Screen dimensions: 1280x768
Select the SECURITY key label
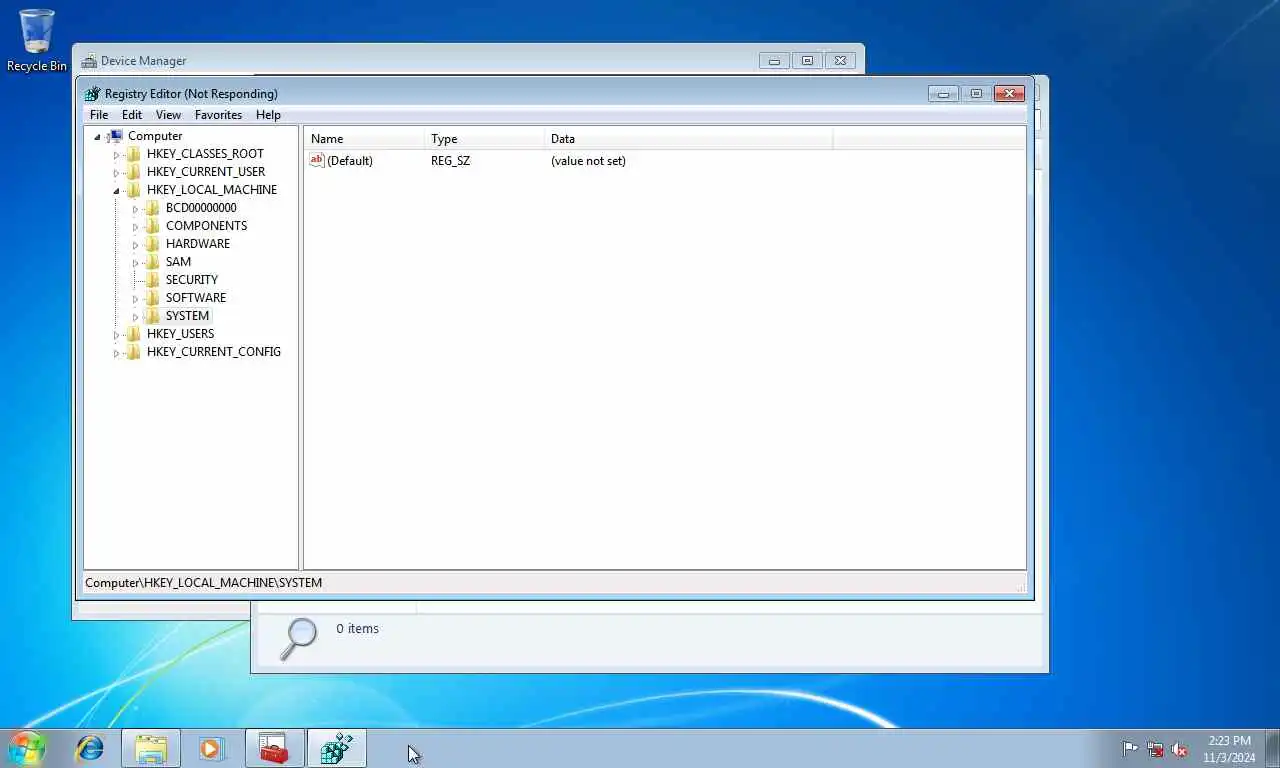[x=192, y=280]
